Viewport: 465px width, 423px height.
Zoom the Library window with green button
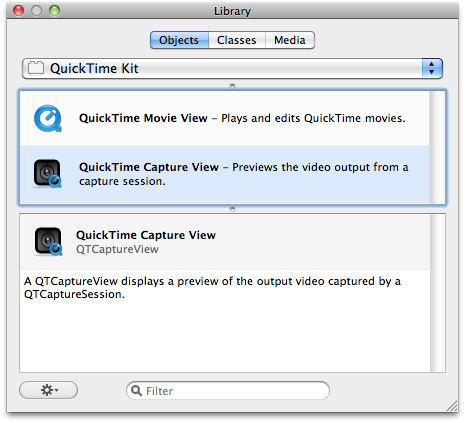tap(55, 11)
